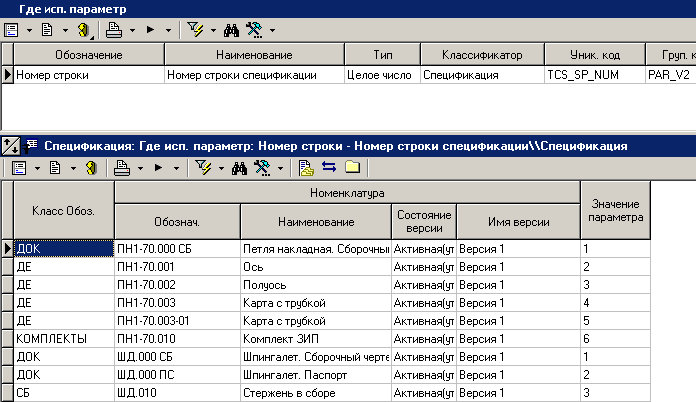This screenshot has width=696, height=402.
Task: Click binoculars icon in Где исп. параметр toolbar
Action: [x=233, y=30]
